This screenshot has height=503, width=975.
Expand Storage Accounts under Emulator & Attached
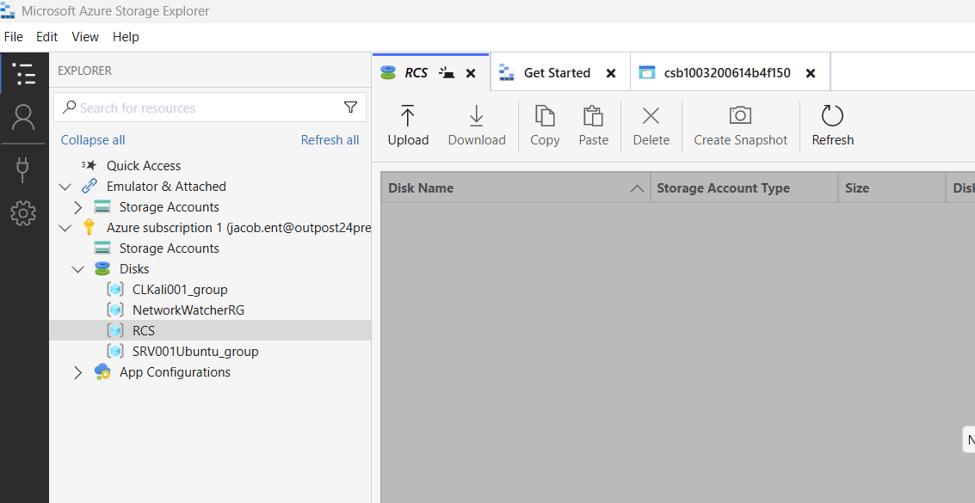[x=78, y=206]
